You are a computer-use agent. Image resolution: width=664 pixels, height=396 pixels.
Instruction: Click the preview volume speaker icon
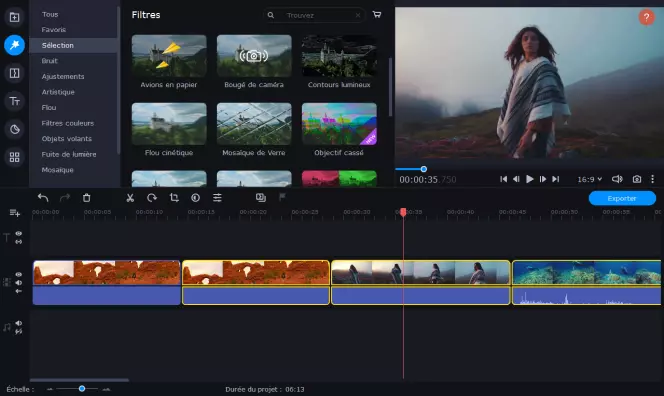[x=617, y=179]
